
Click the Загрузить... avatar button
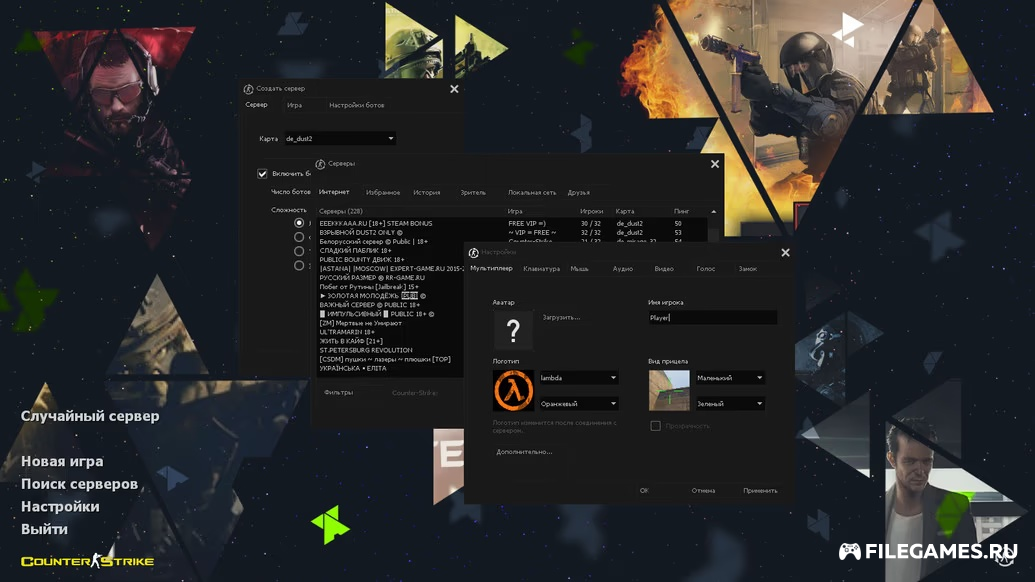561,317
